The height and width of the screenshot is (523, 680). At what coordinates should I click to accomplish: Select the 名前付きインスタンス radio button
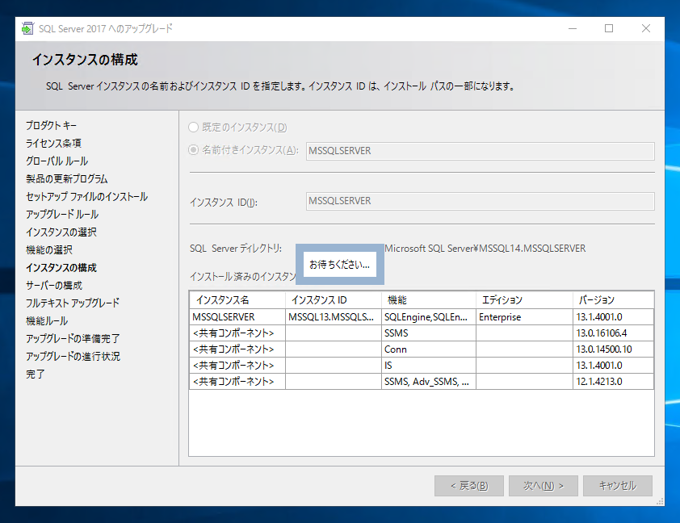[x=193, y=150]
